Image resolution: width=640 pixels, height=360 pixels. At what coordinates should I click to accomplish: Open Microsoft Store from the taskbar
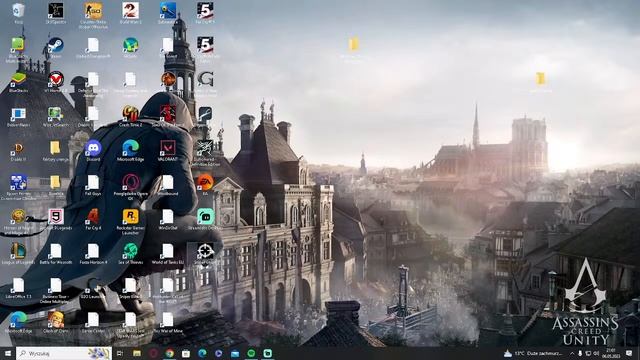coord(186,353)
